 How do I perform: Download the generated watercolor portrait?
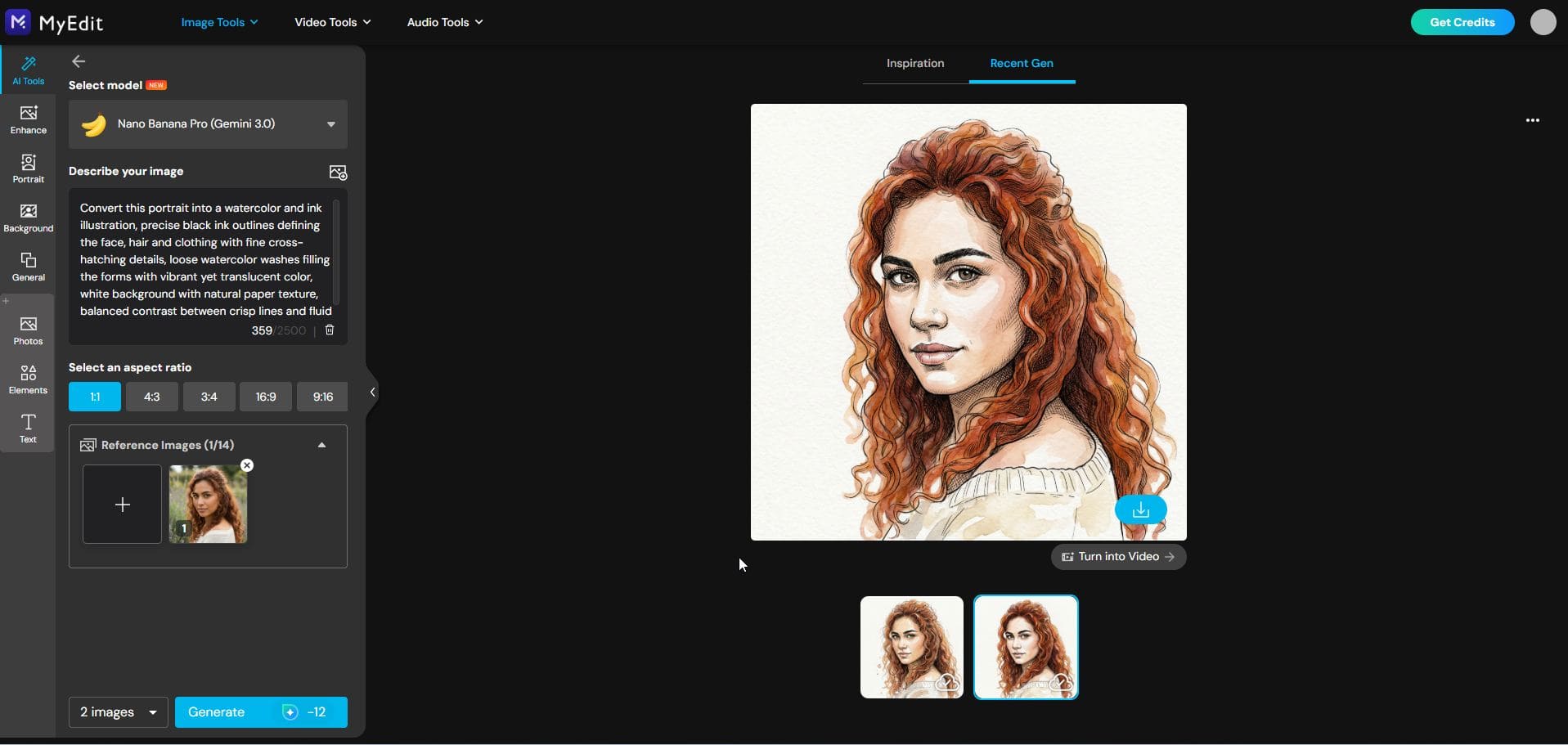tap(1140, 509)
